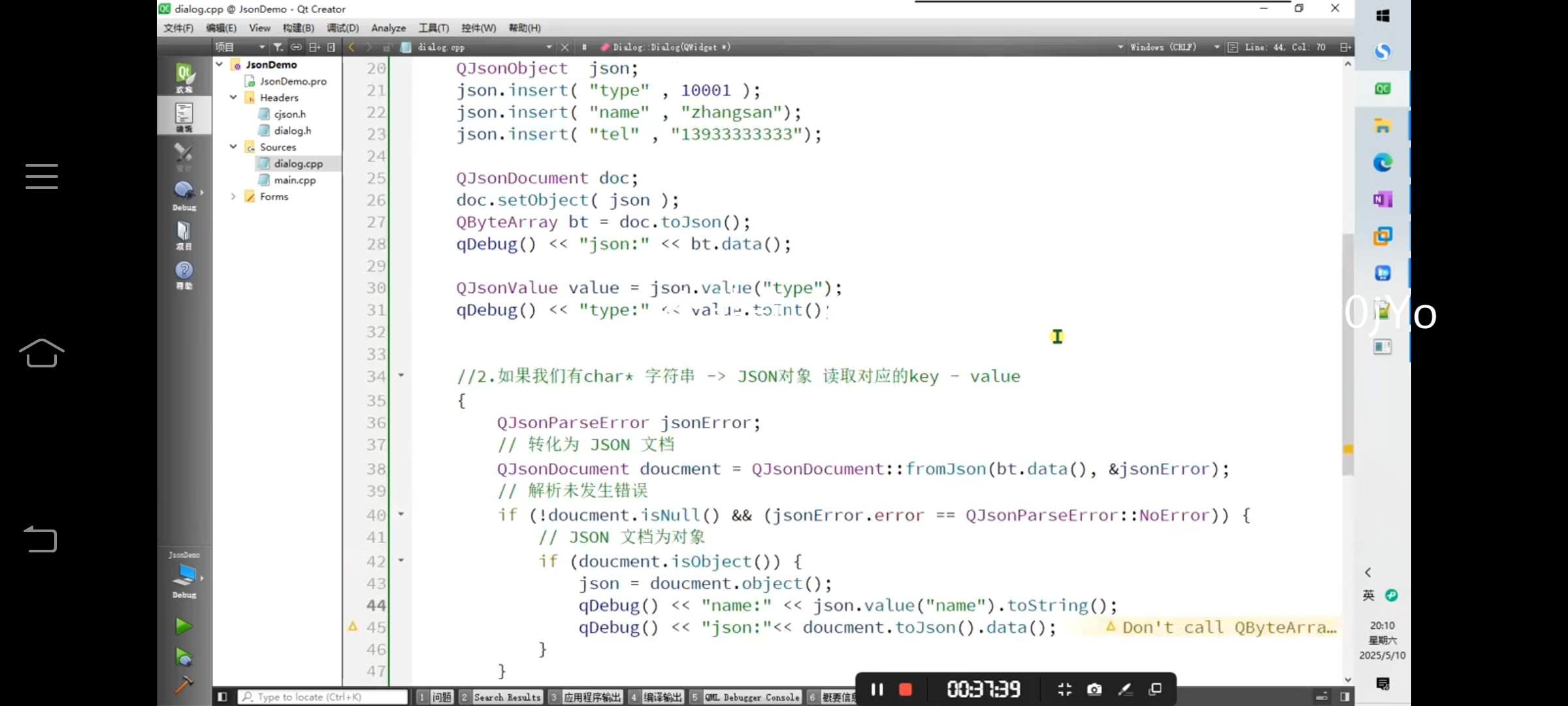Open the Analyze menu

click(388, 28)
